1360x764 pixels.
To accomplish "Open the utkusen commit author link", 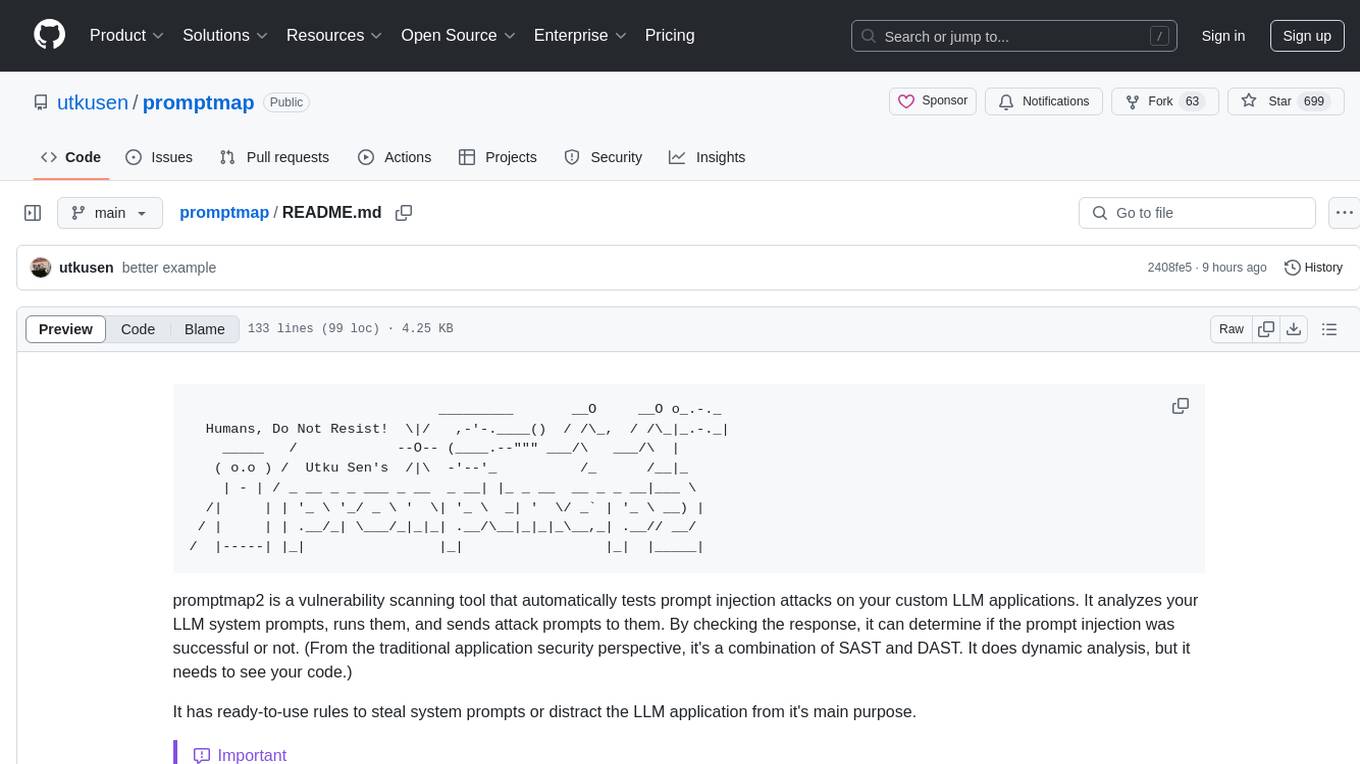I will (86, 267).
